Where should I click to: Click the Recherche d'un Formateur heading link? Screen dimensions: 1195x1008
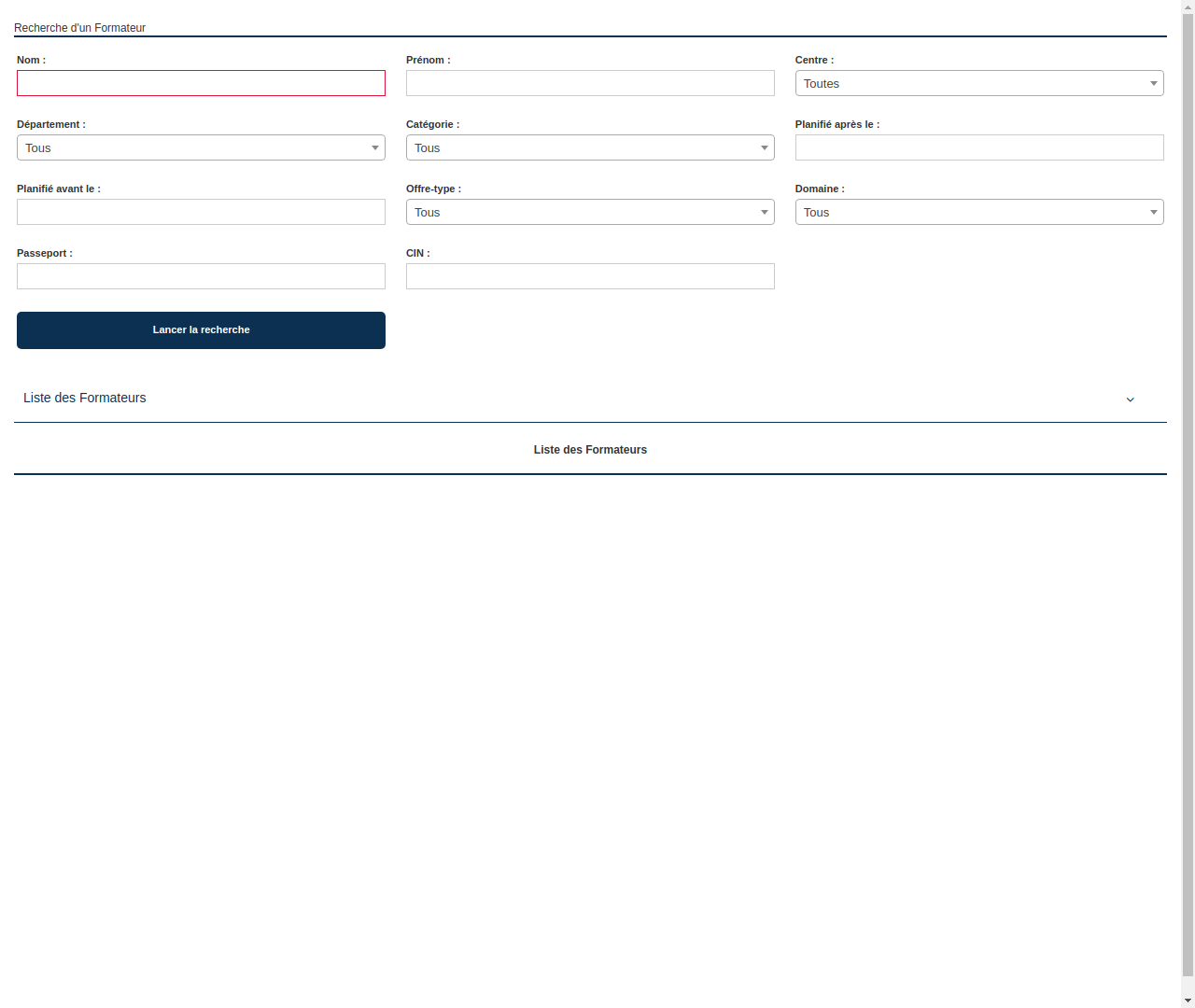click(x=79, y=27)
